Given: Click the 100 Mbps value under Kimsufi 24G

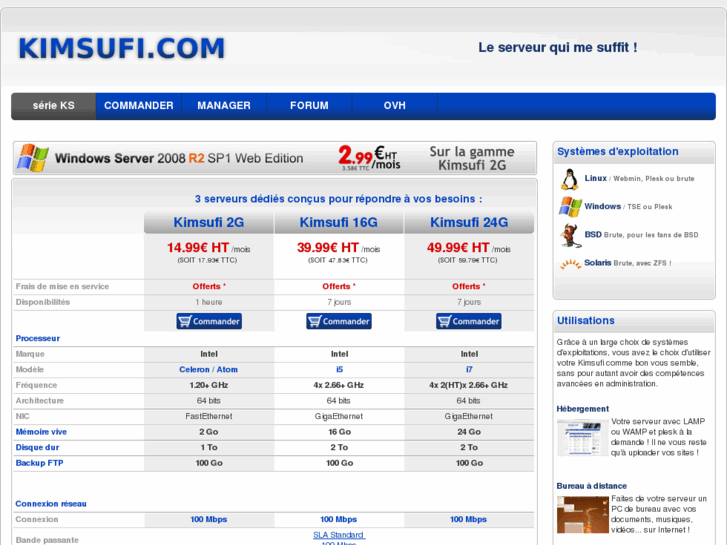Looking at the screenshot, I should 468,519.
